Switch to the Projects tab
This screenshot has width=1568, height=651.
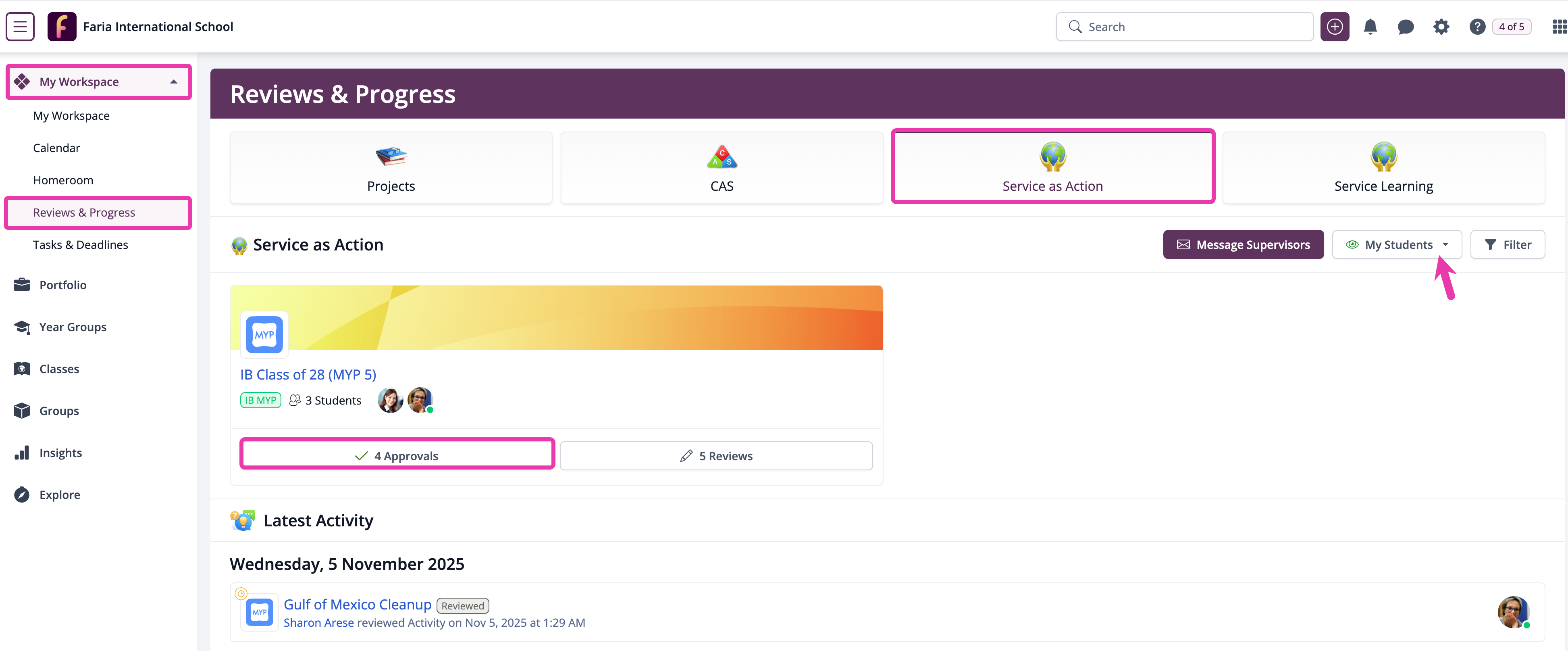click(x=391, y=167)
